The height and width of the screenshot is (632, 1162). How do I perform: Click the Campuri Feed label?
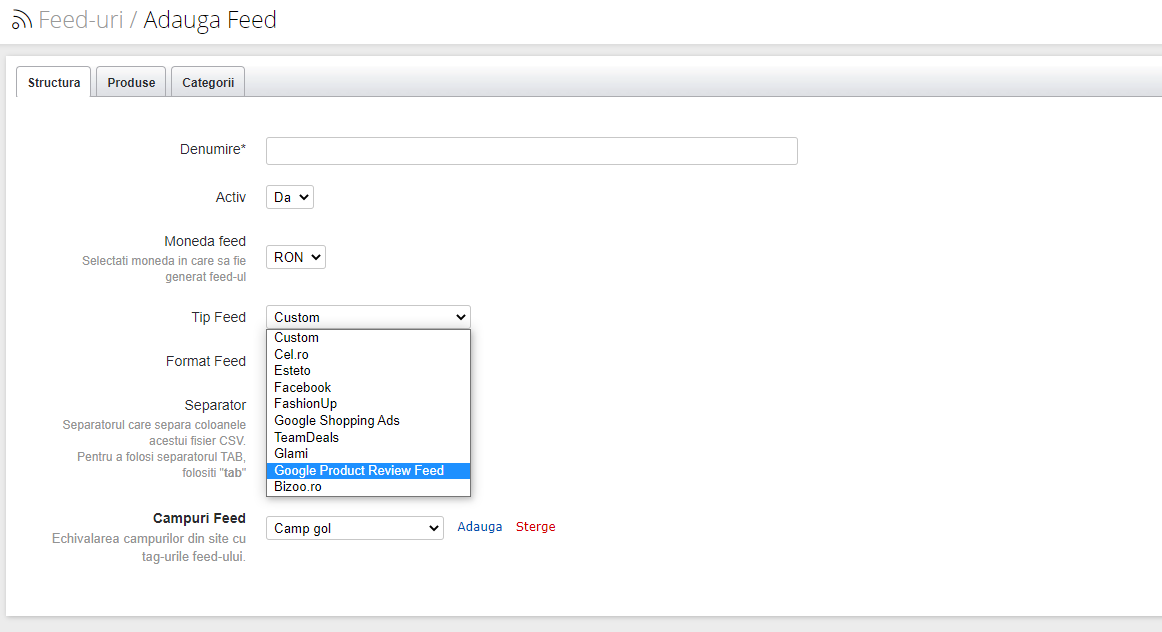click(x=199, y=518)
